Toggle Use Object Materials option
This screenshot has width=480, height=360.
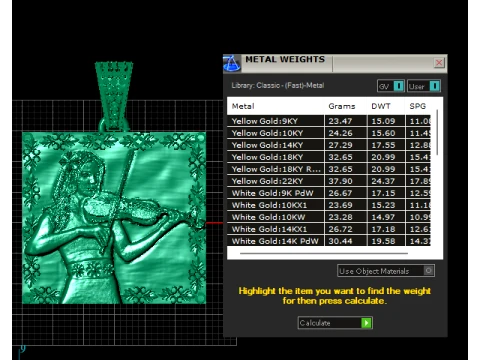click(386, 271)
